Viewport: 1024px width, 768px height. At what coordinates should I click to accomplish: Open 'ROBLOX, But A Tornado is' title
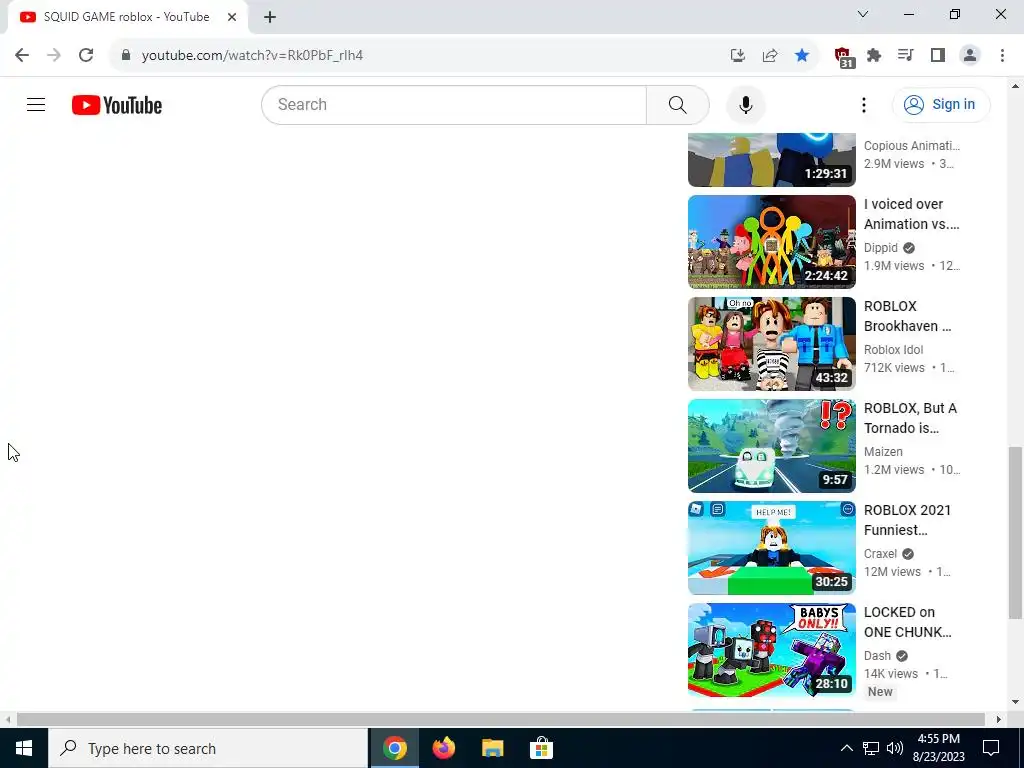[x=910, y=418]
